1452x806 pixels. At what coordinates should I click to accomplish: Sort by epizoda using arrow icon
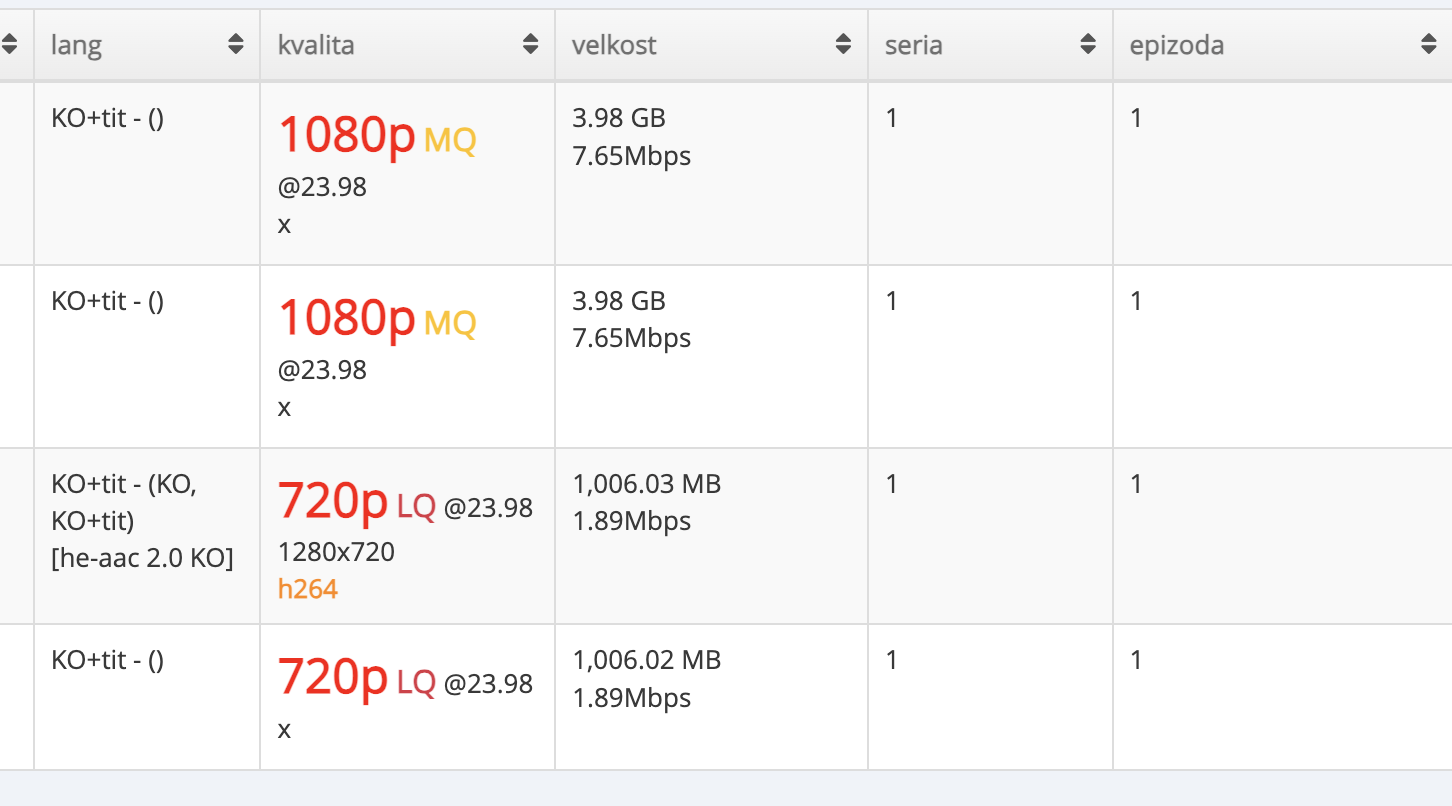(1429, 44)
